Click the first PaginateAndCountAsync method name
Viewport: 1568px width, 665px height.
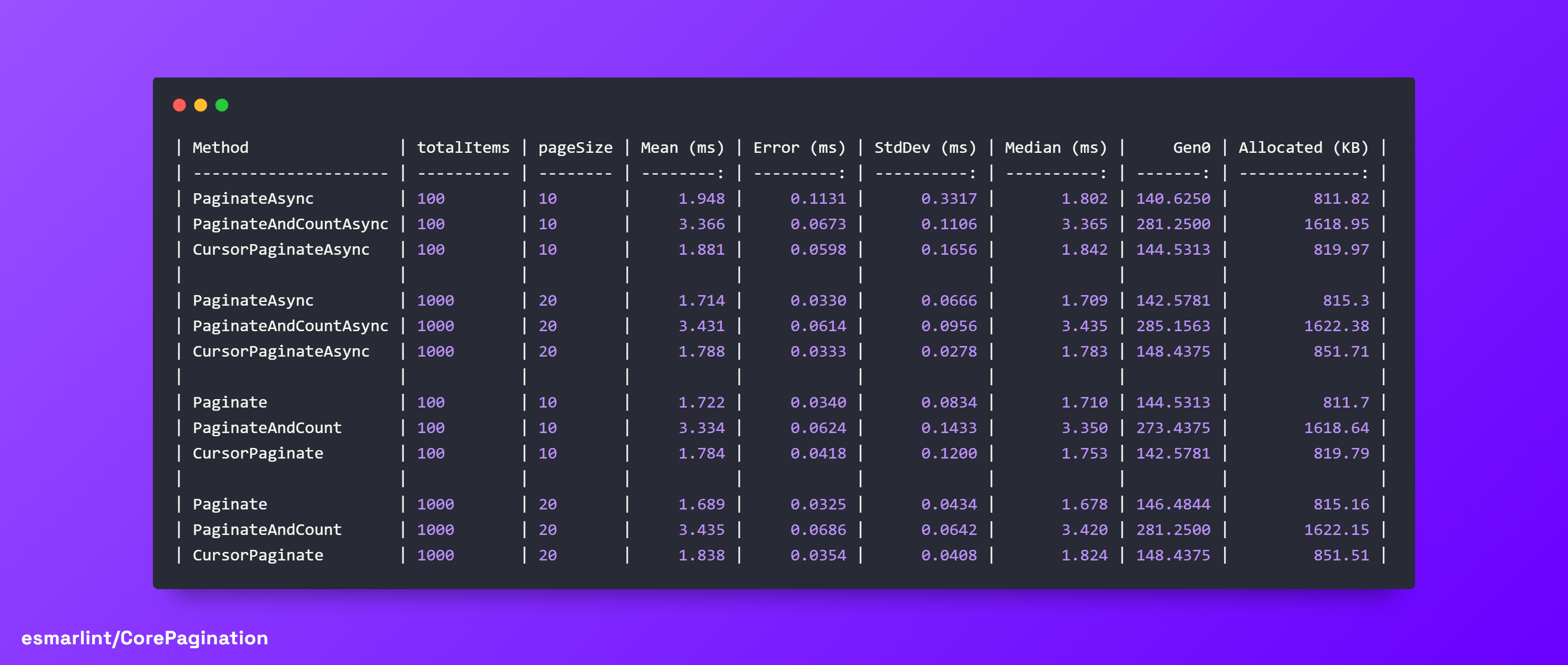[290, 224]
